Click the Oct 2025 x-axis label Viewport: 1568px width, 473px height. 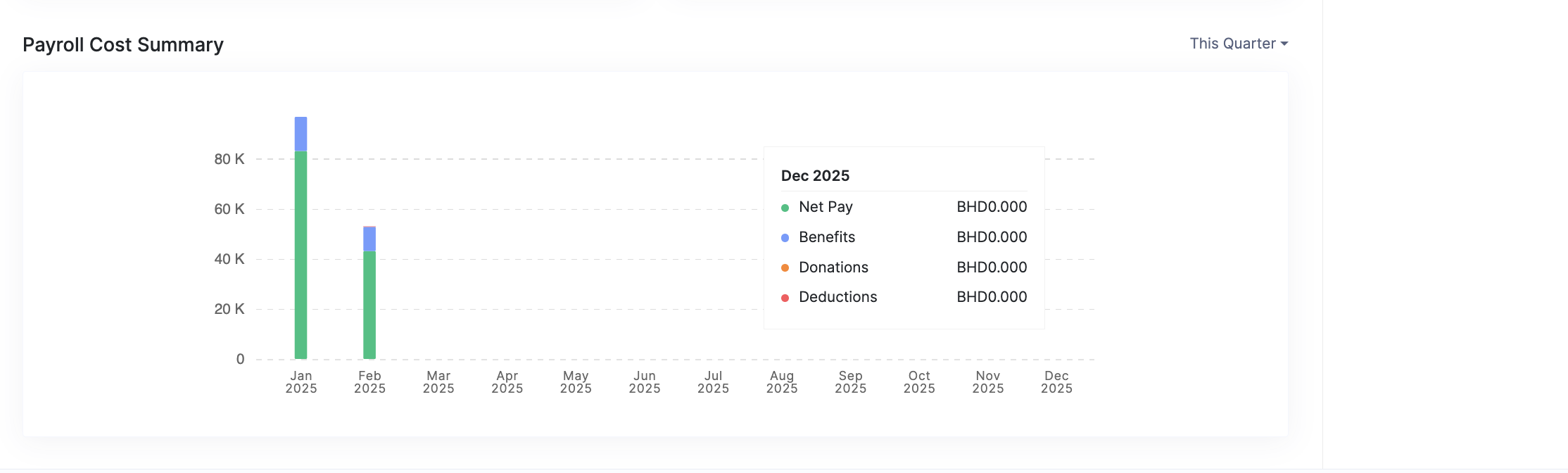click(x=919, y=382)
